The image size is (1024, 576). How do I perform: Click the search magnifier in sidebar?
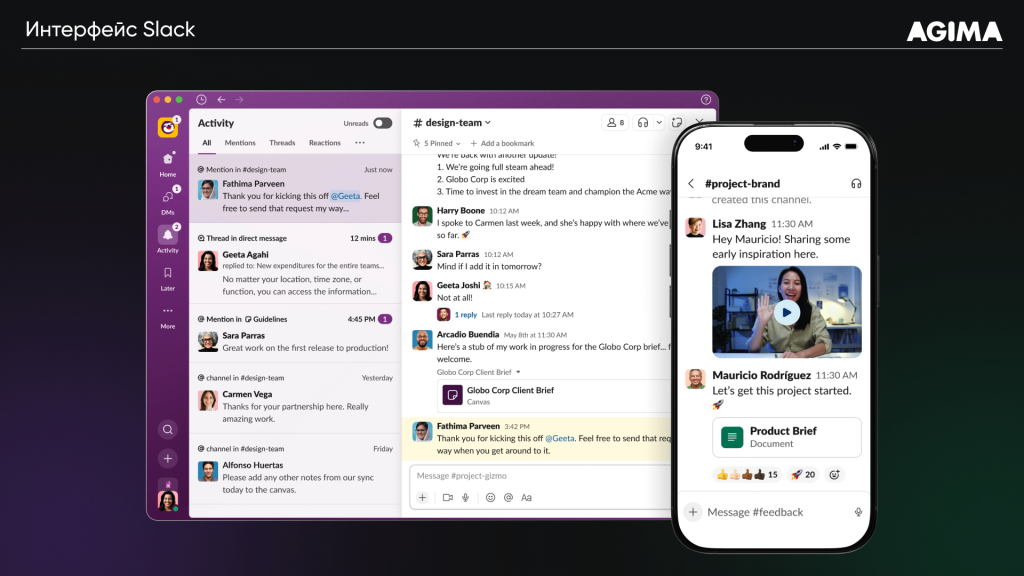[168, 430]
